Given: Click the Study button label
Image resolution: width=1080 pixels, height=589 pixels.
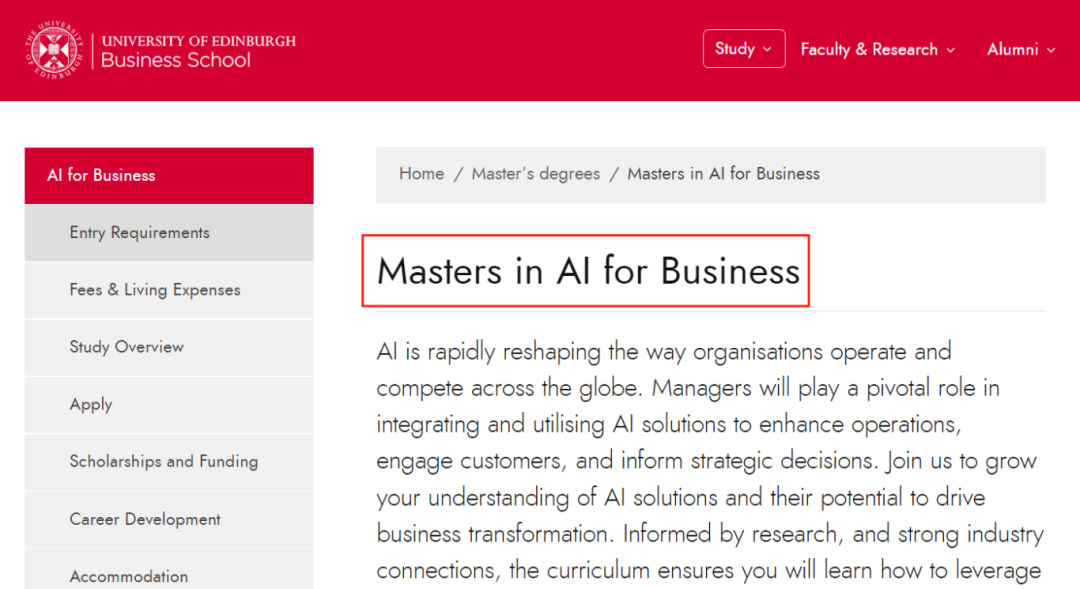Looking at the screenshot, I should click(735, 49).
